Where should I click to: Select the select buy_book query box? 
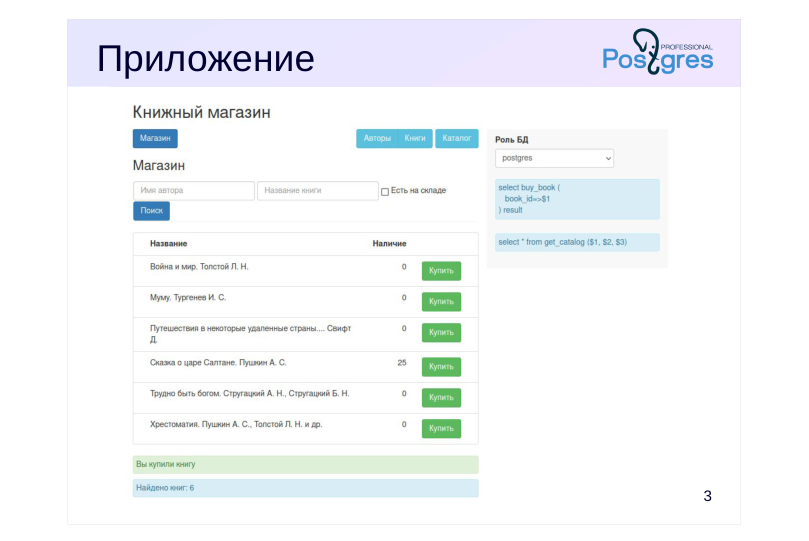click(577, 199)
